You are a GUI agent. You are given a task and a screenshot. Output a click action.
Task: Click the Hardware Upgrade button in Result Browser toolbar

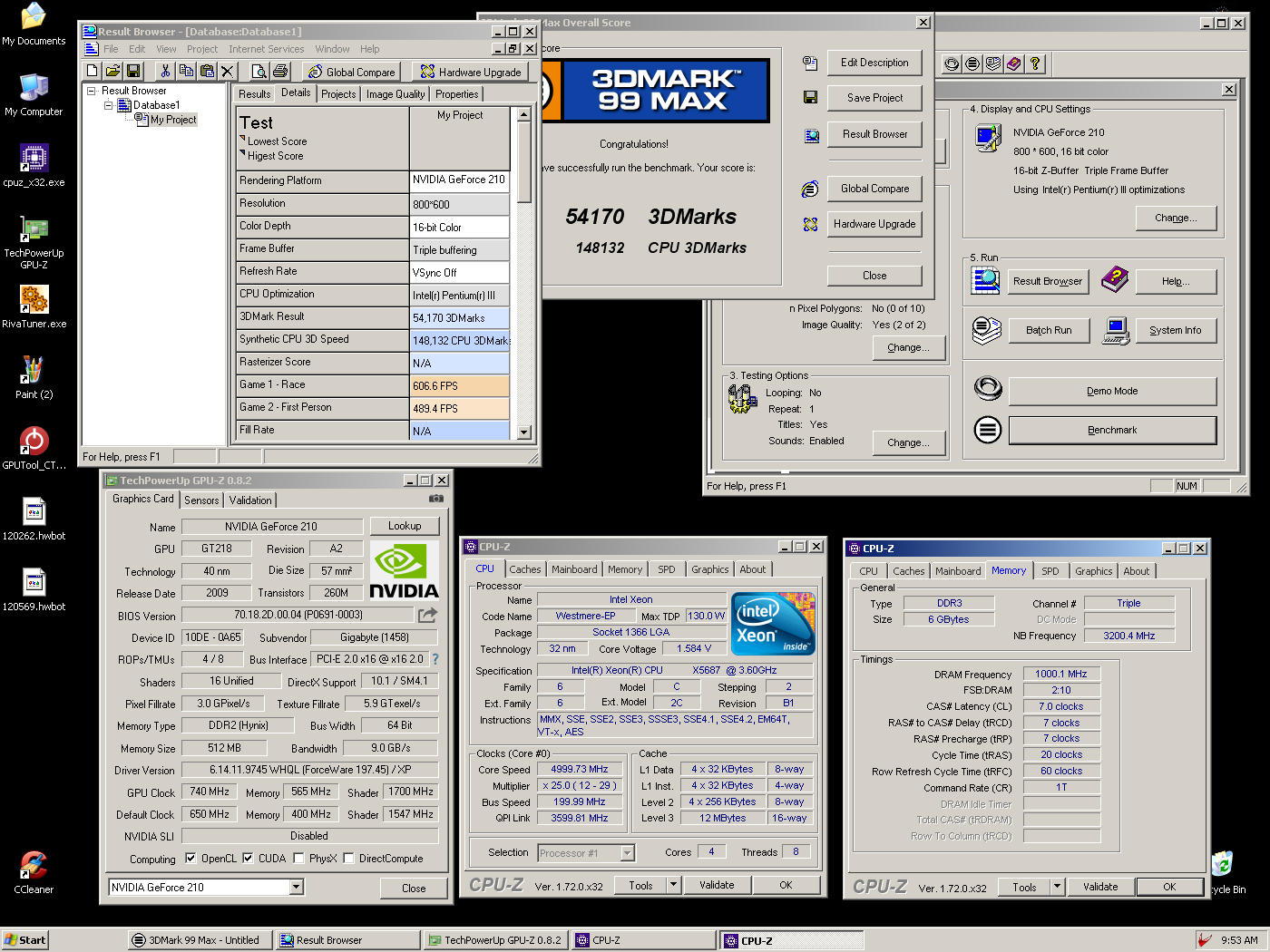tap(471, 72)
